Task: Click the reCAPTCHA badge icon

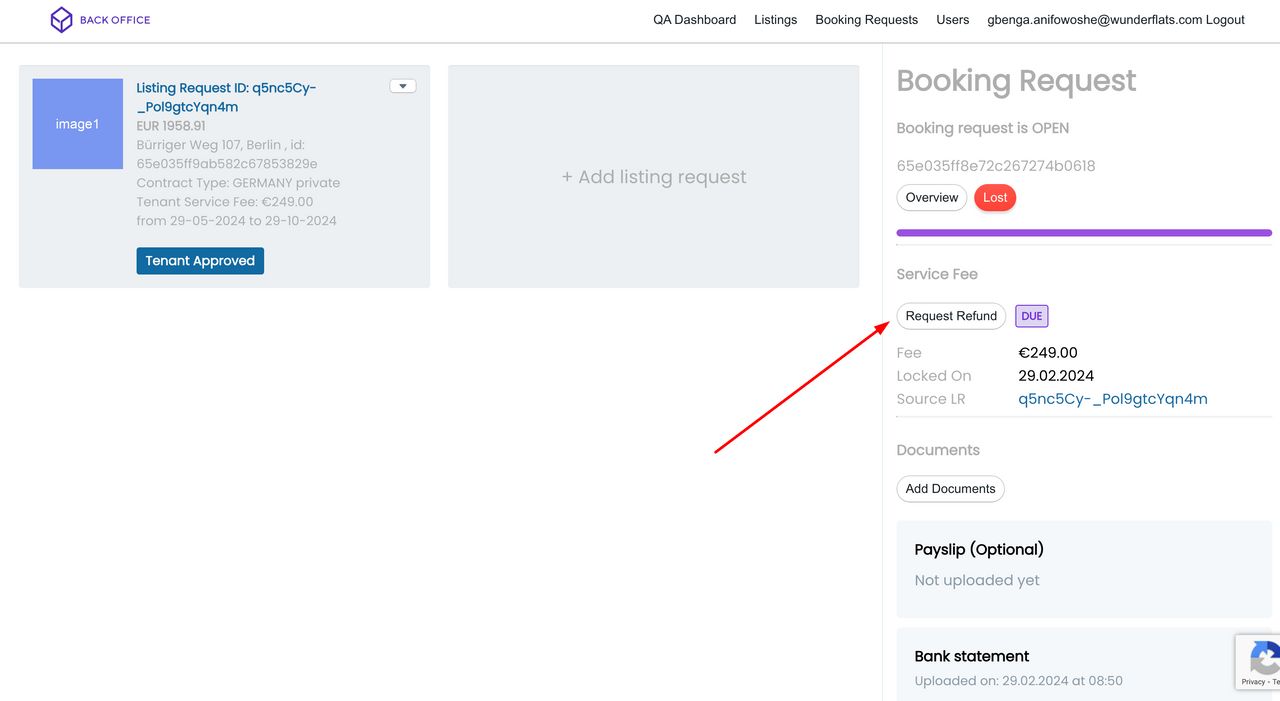Action: pyautogui.click(x=1263, y=659)
